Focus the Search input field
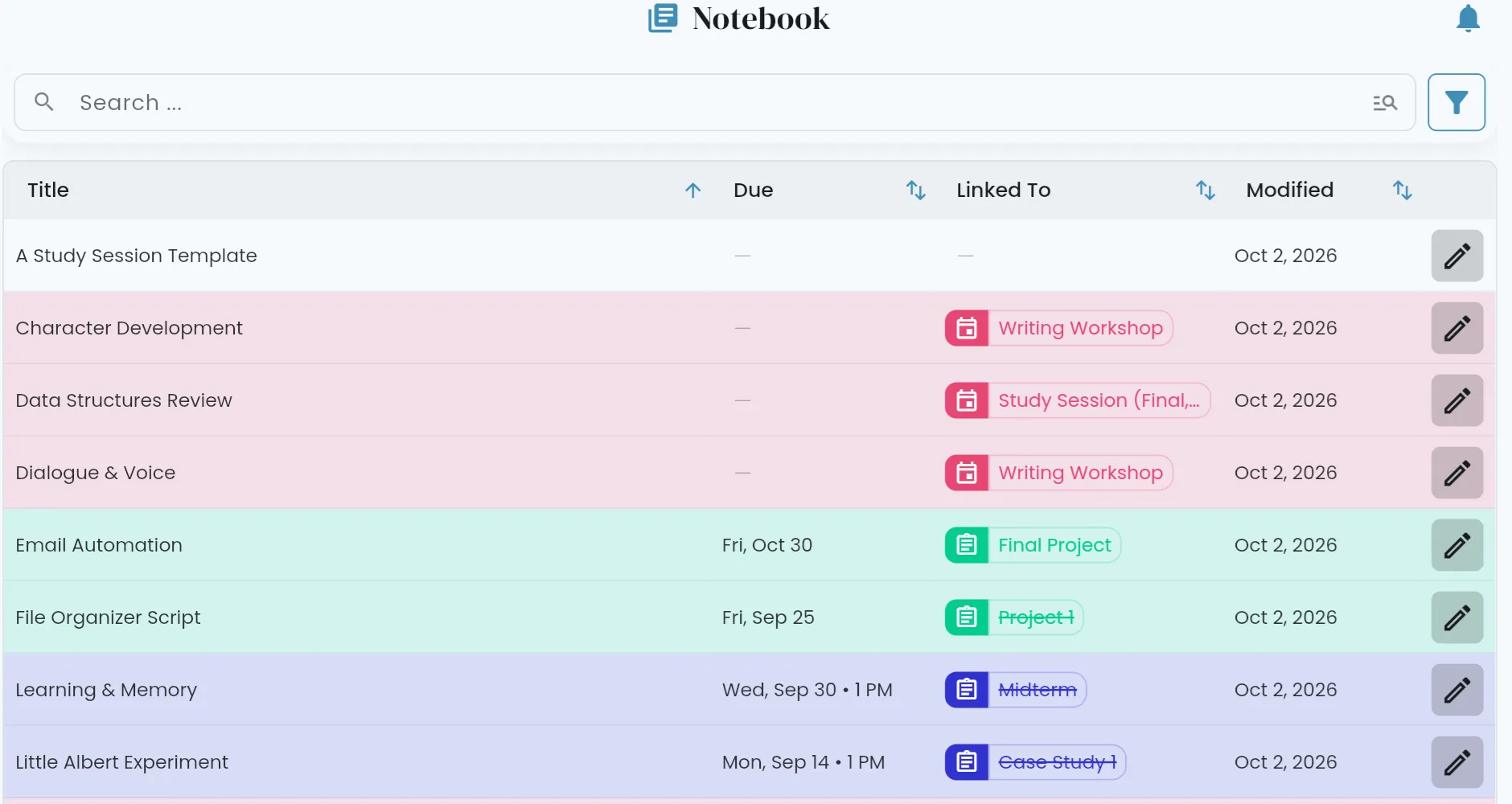Screen dimensions: 1512x804 pyautogui.click(x=716, y=102)
